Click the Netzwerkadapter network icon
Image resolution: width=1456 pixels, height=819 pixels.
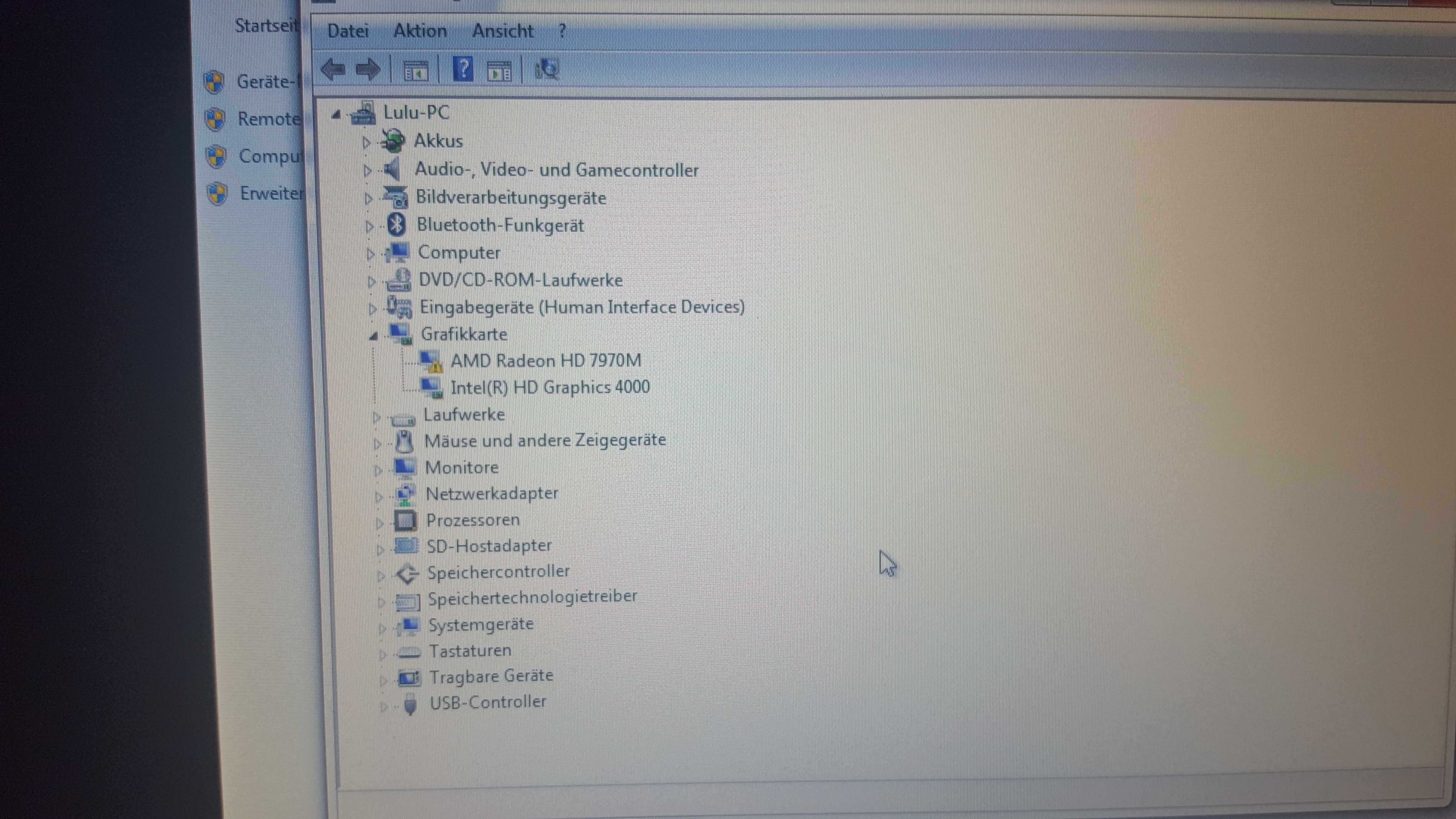pos(406,494)
